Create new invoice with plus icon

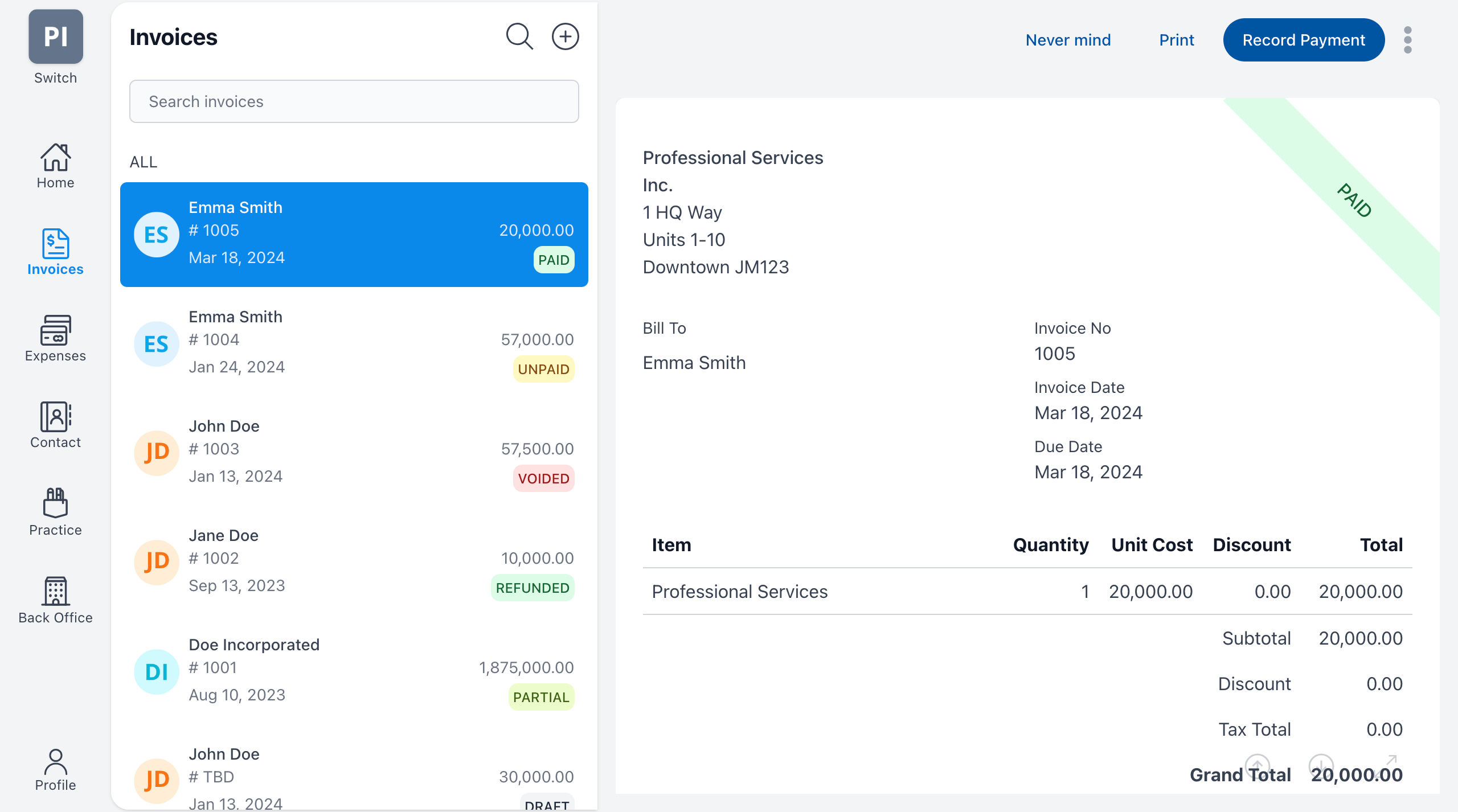tap(565, 37)
